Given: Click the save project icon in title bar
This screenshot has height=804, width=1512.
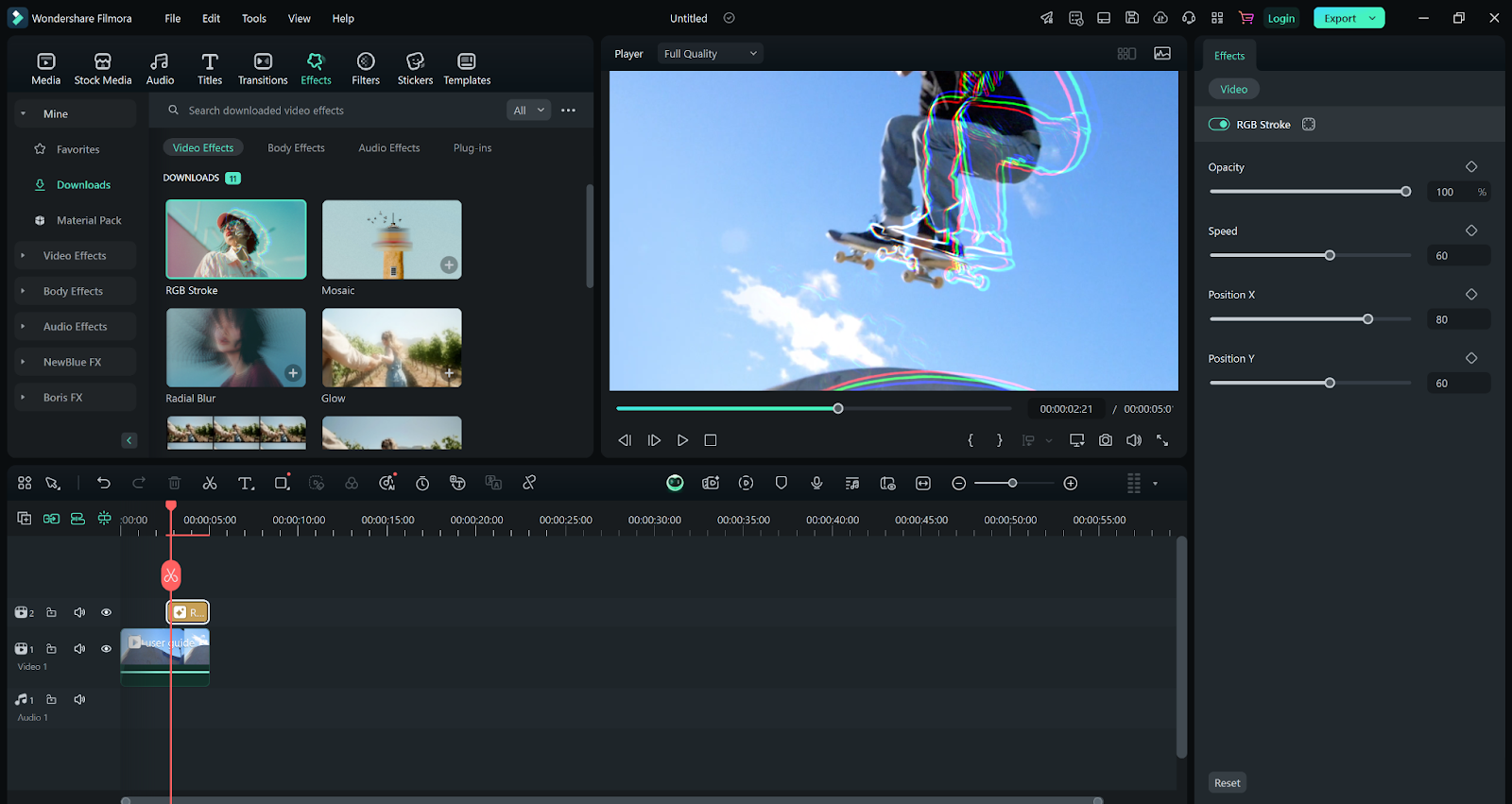Looking at the screenshot, I should (x=1132, y=18).
